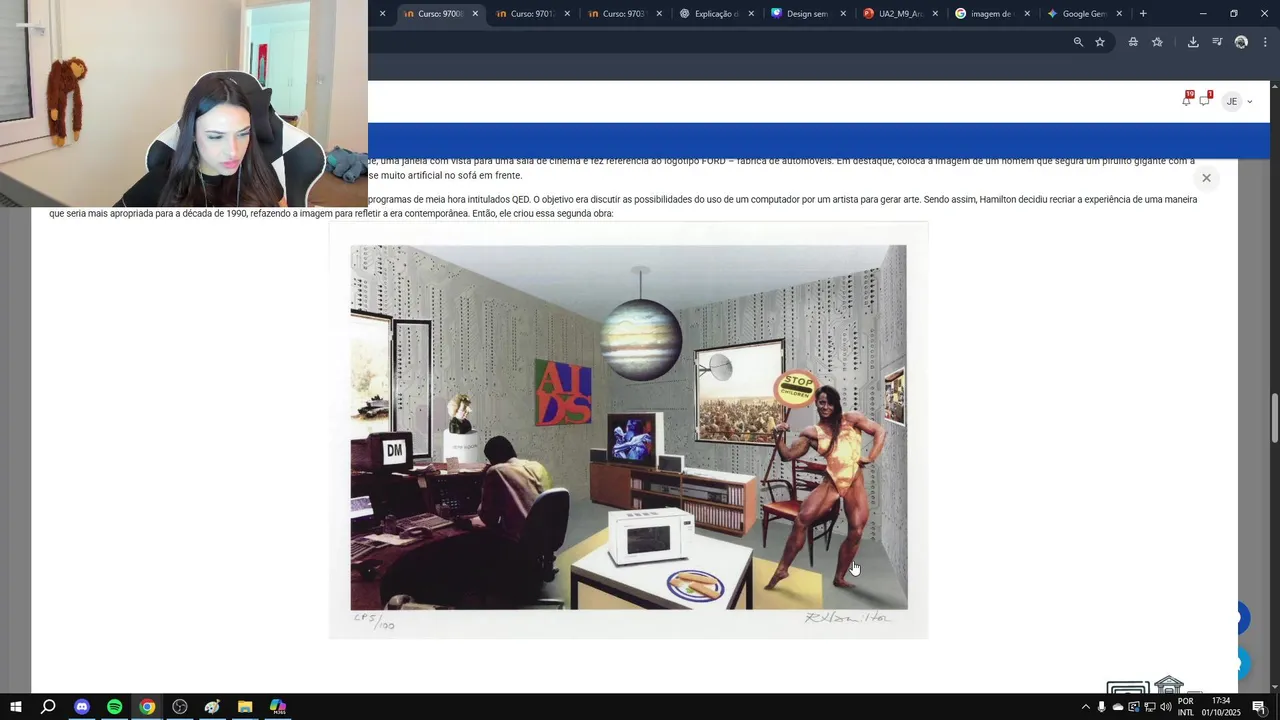Close the 'Explicação' tab
Viewport: 1280px width, 720px height.
point(751,14)
